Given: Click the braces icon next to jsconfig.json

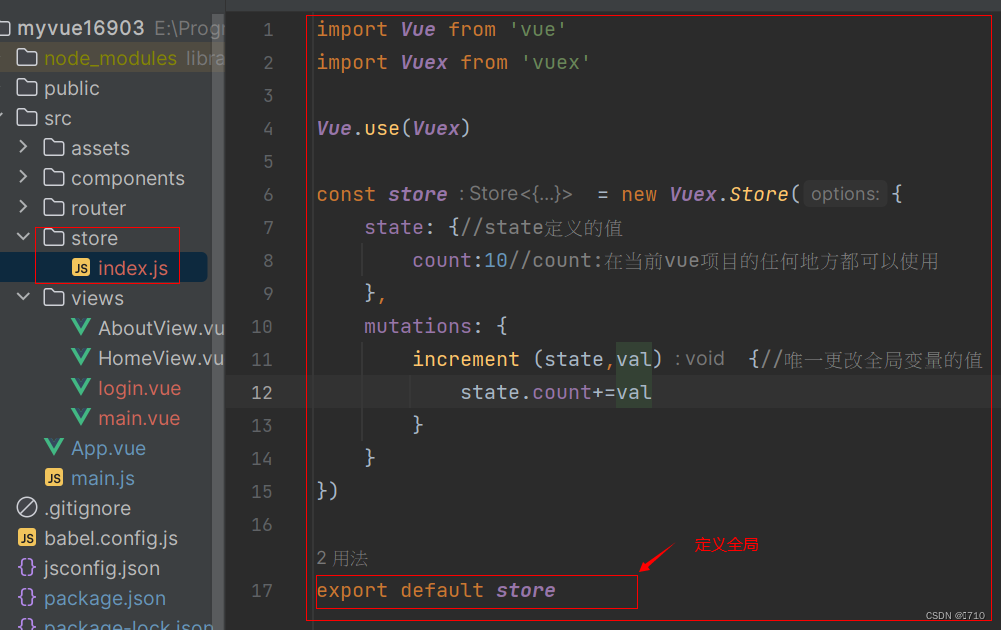Looking at the screenshot, I should pyautogui.click(x=27, y=567).
